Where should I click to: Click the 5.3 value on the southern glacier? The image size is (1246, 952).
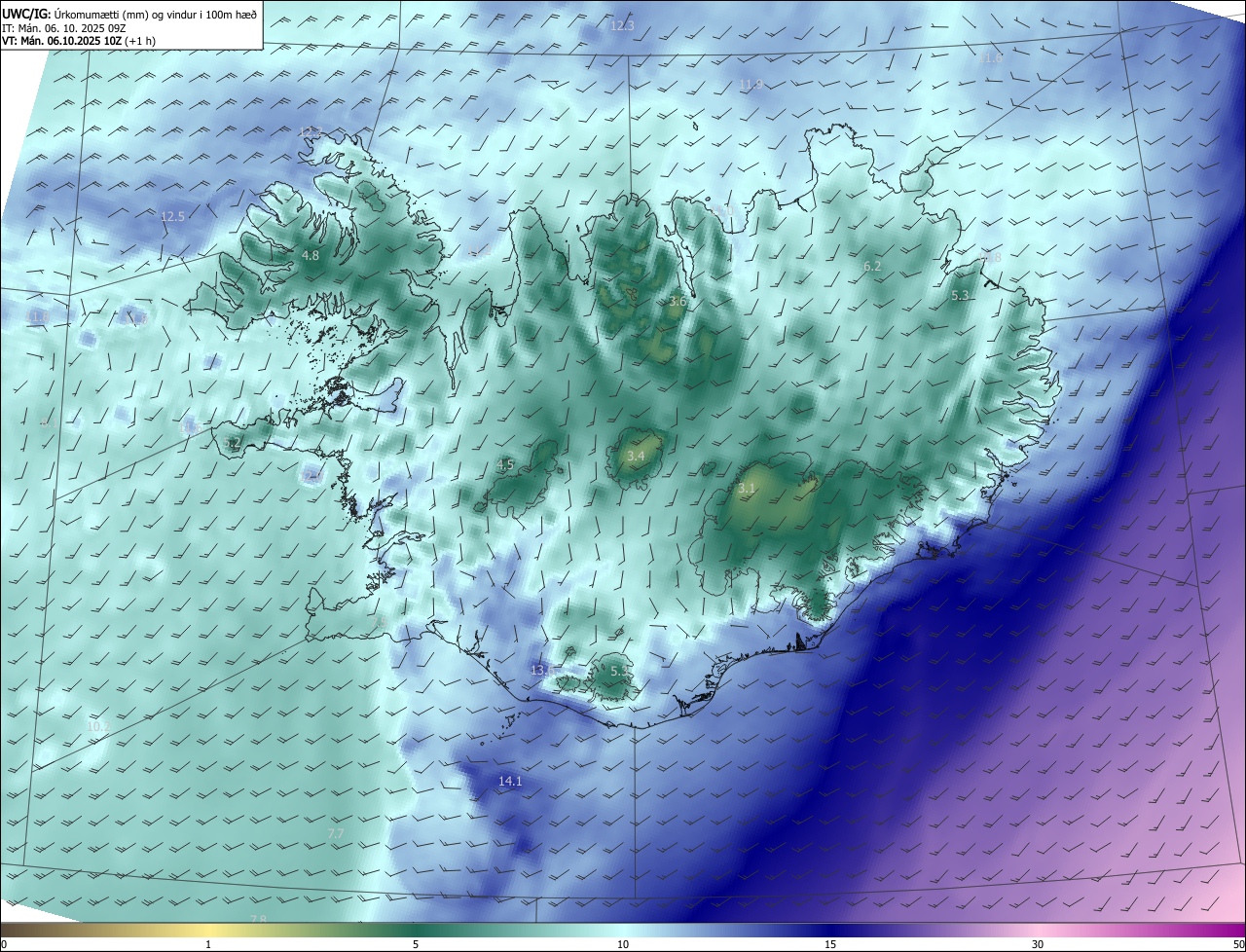pos(619,671)
